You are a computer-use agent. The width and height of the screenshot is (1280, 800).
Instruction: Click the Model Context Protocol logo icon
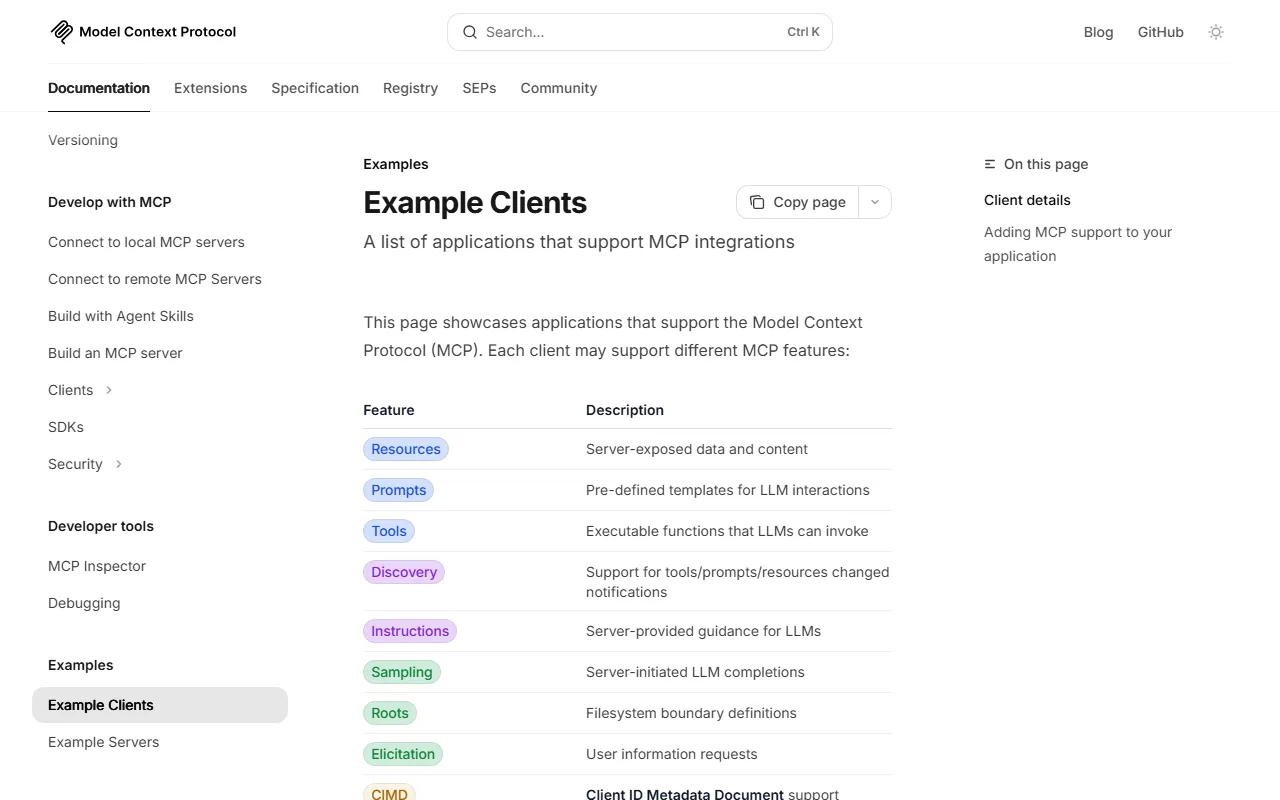[61, 32]
